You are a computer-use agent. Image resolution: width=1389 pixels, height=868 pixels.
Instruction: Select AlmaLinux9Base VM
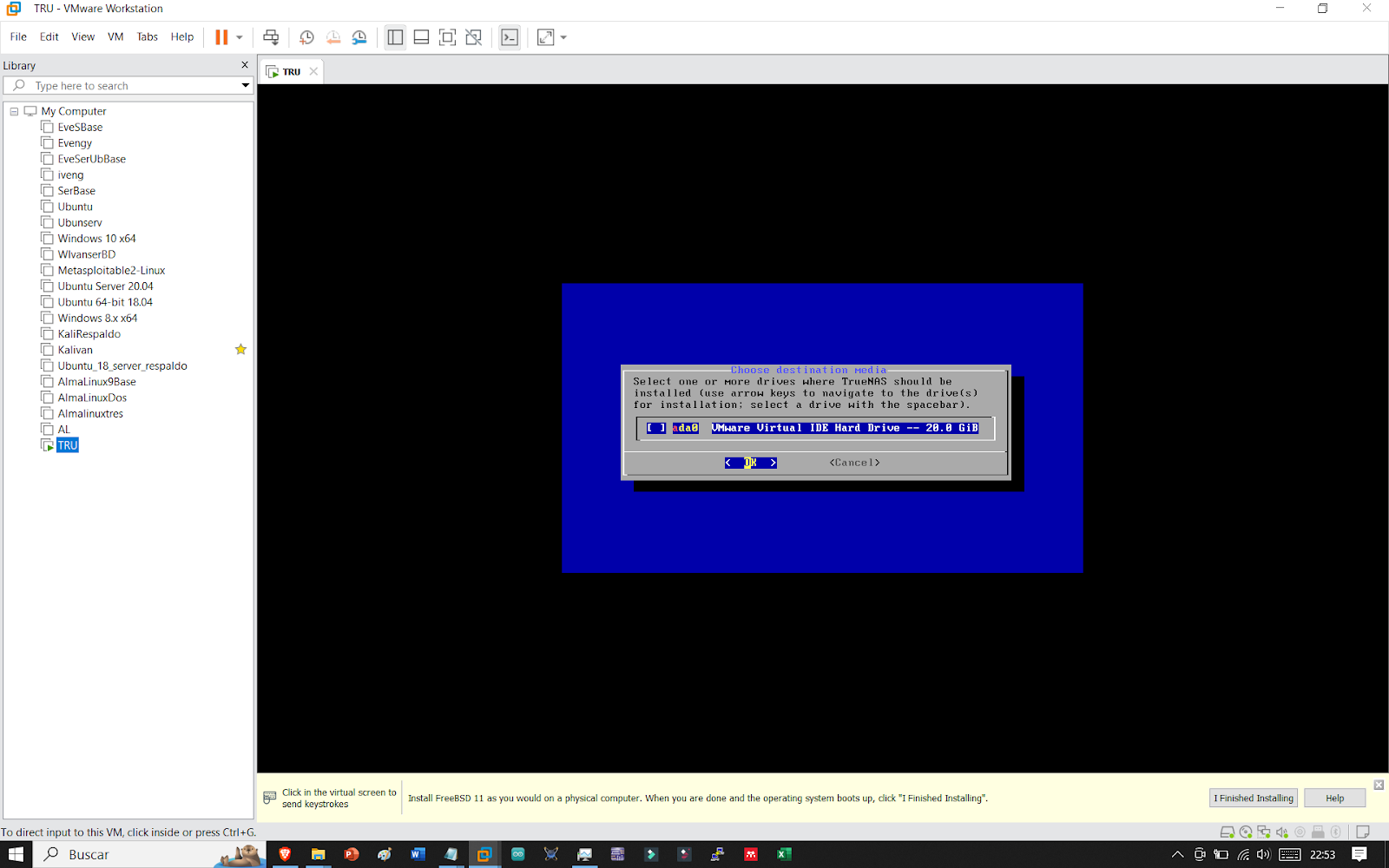coord(96,382)
